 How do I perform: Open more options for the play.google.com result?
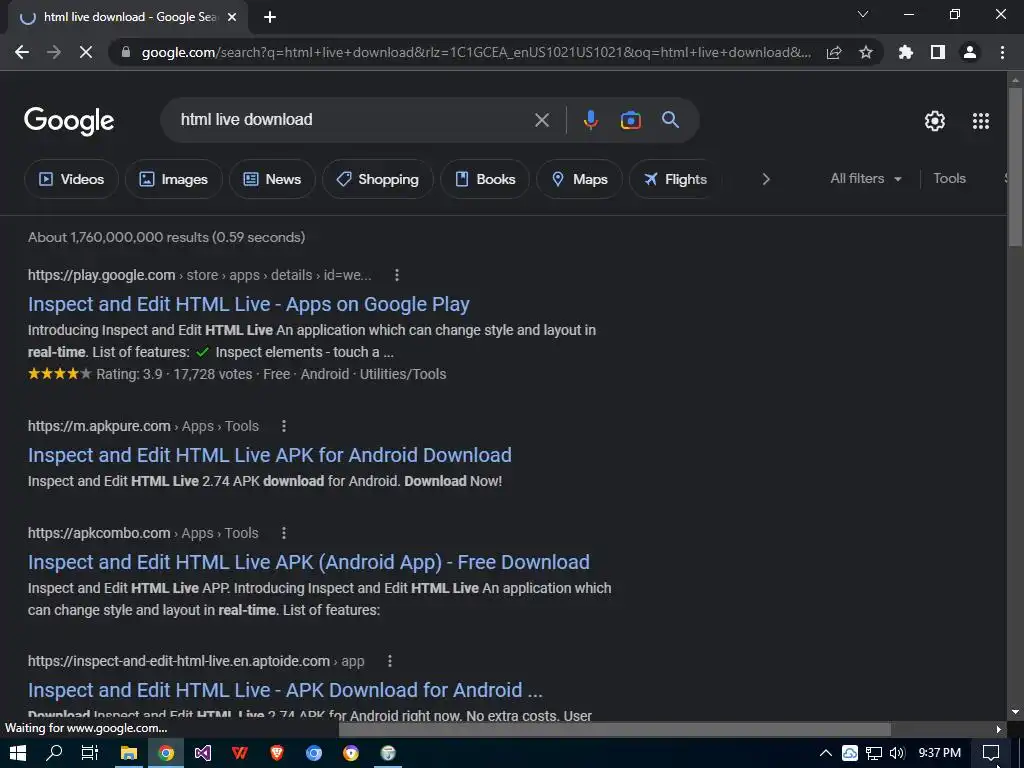tap(396, 275)
